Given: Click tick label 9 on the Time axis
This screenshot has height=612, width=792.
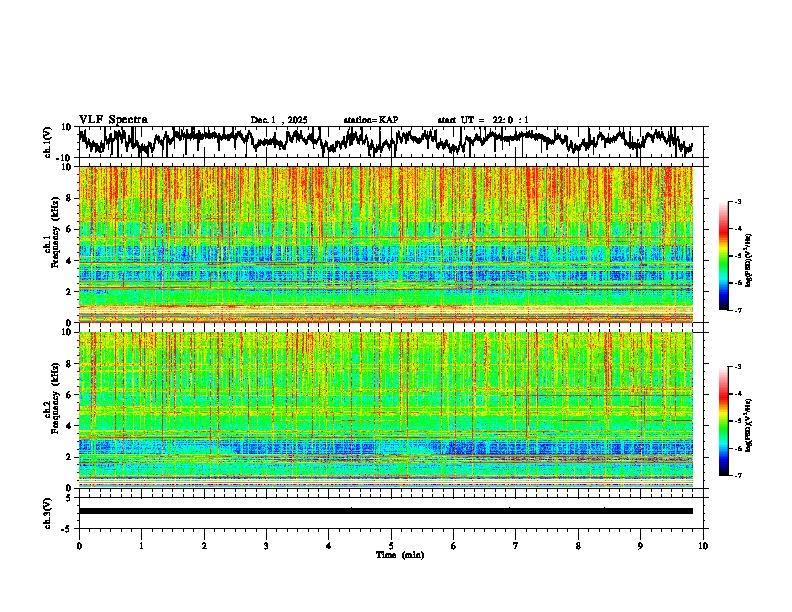Looking at the screenshot, I should 640,546.
